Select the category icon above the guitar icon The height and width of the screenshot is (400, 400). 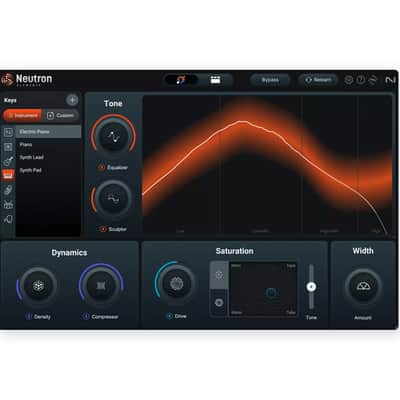[8, 147]
